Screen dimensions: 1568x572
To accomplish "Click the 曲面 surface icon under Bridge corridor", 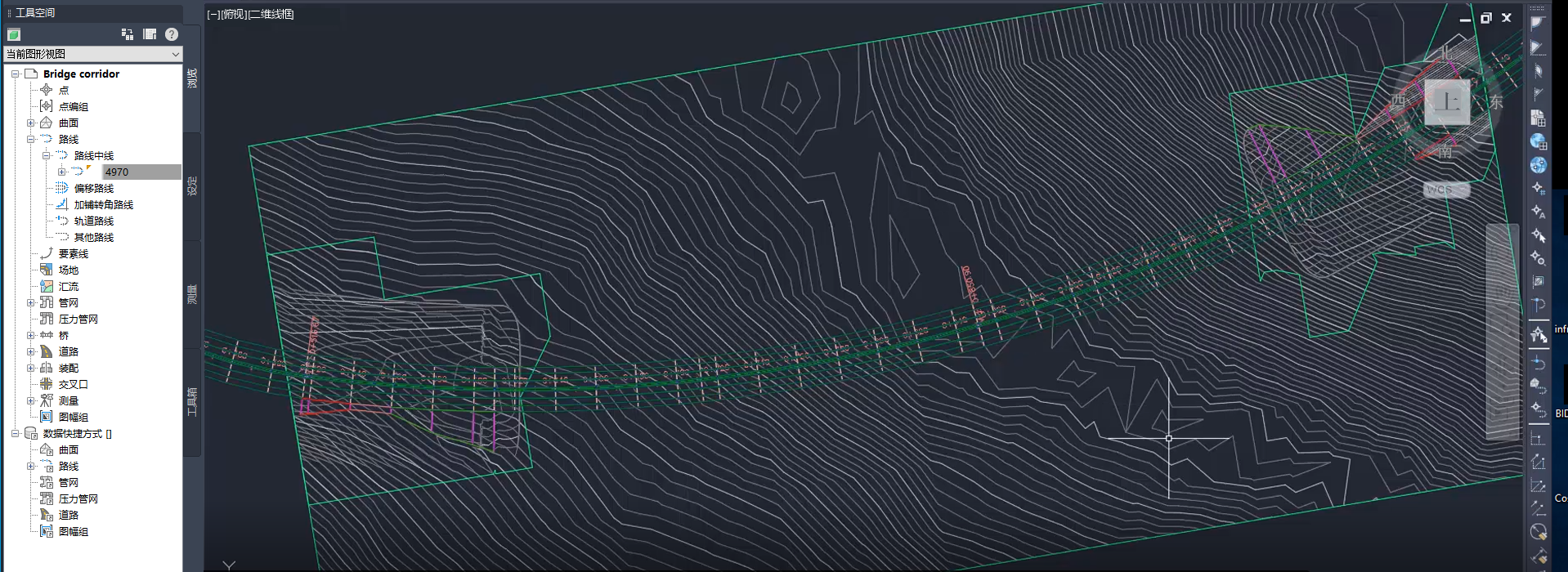I will point(47,123).
